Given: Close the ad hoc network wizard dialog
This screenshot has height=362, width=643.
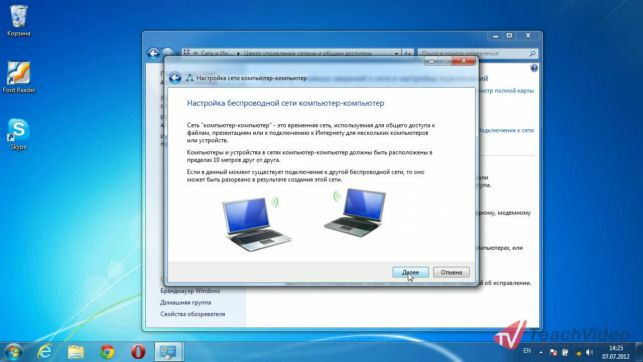Looking at the screenshot, I should 463,61.
